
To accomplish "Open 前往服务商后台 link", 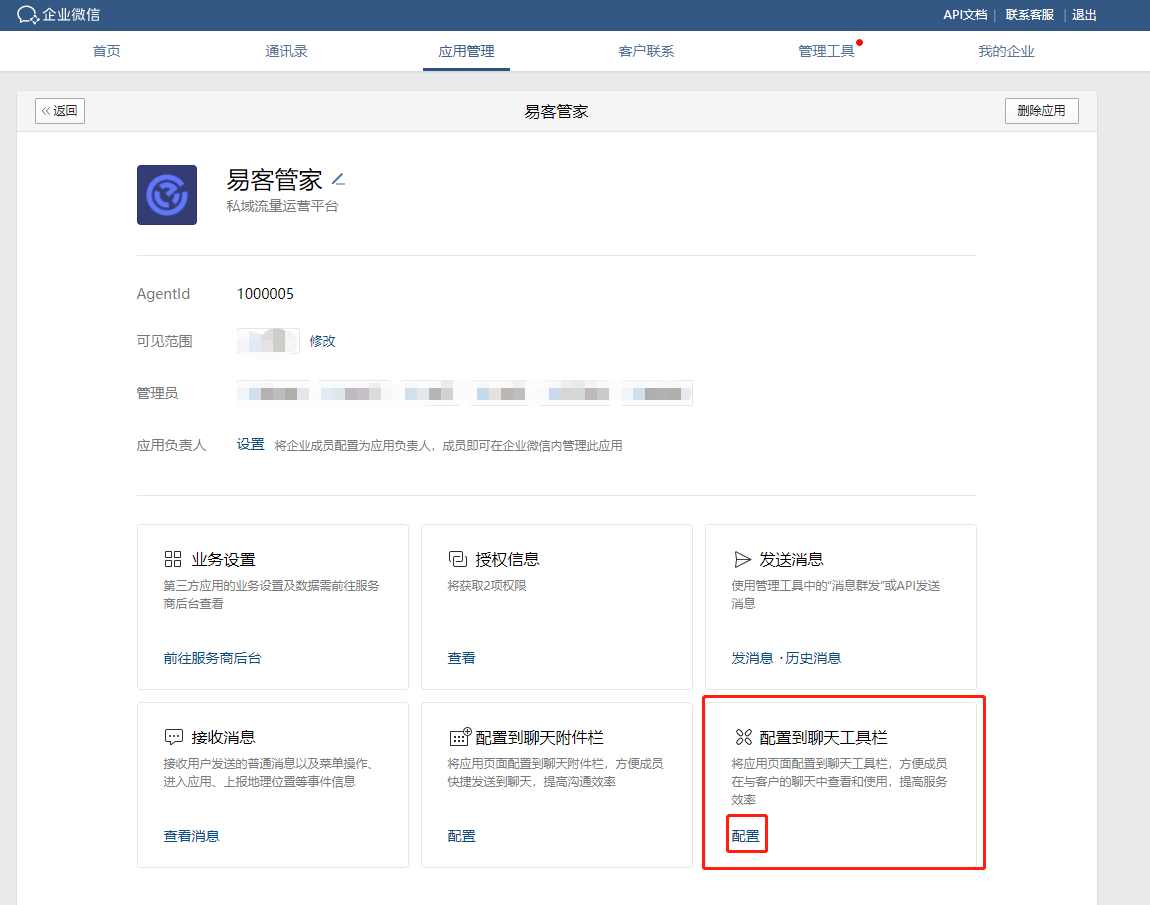I will pos(212,658).
